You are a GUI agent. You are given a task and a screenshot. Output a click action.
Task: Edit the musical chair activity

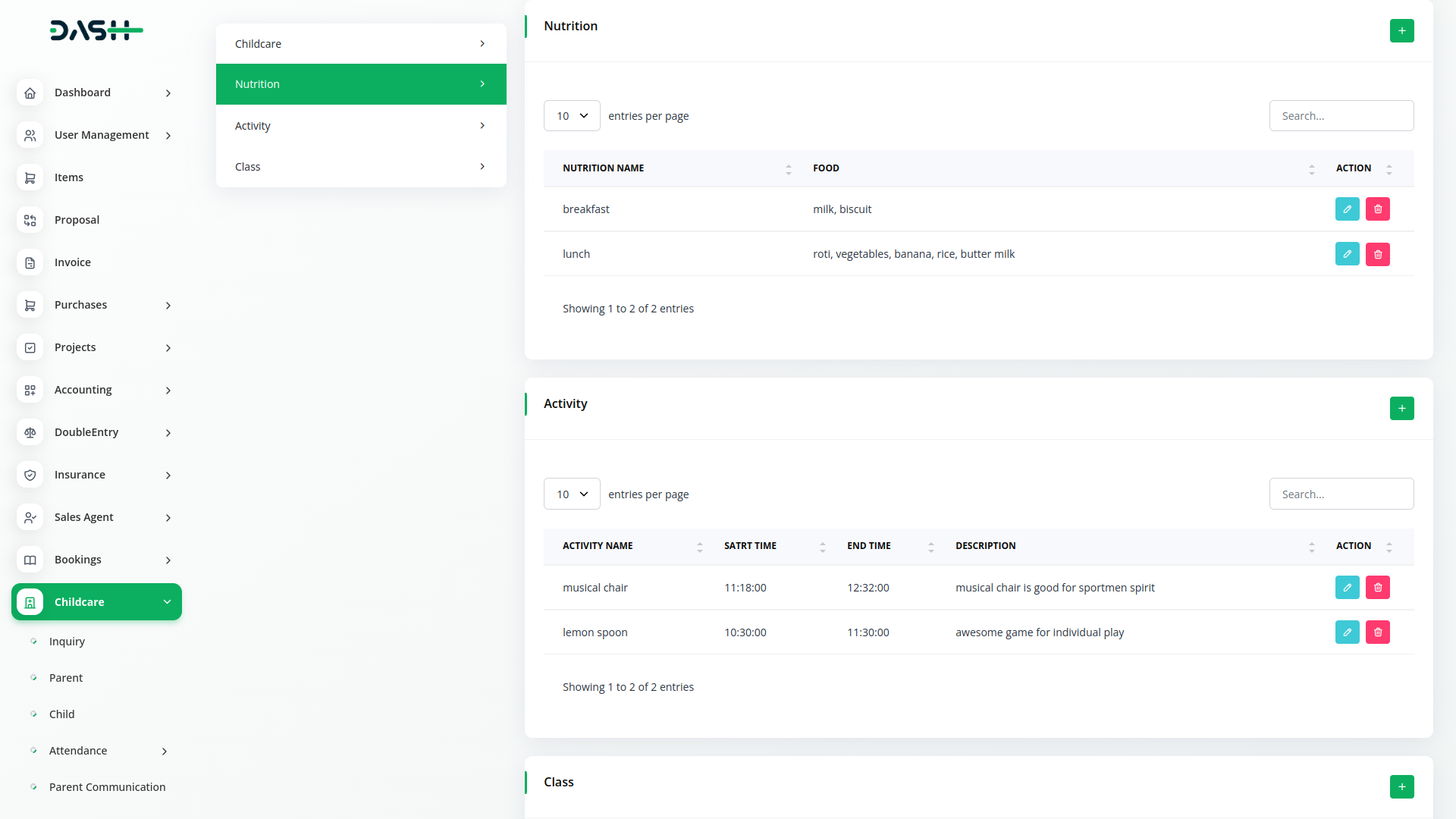(1347, 588)
